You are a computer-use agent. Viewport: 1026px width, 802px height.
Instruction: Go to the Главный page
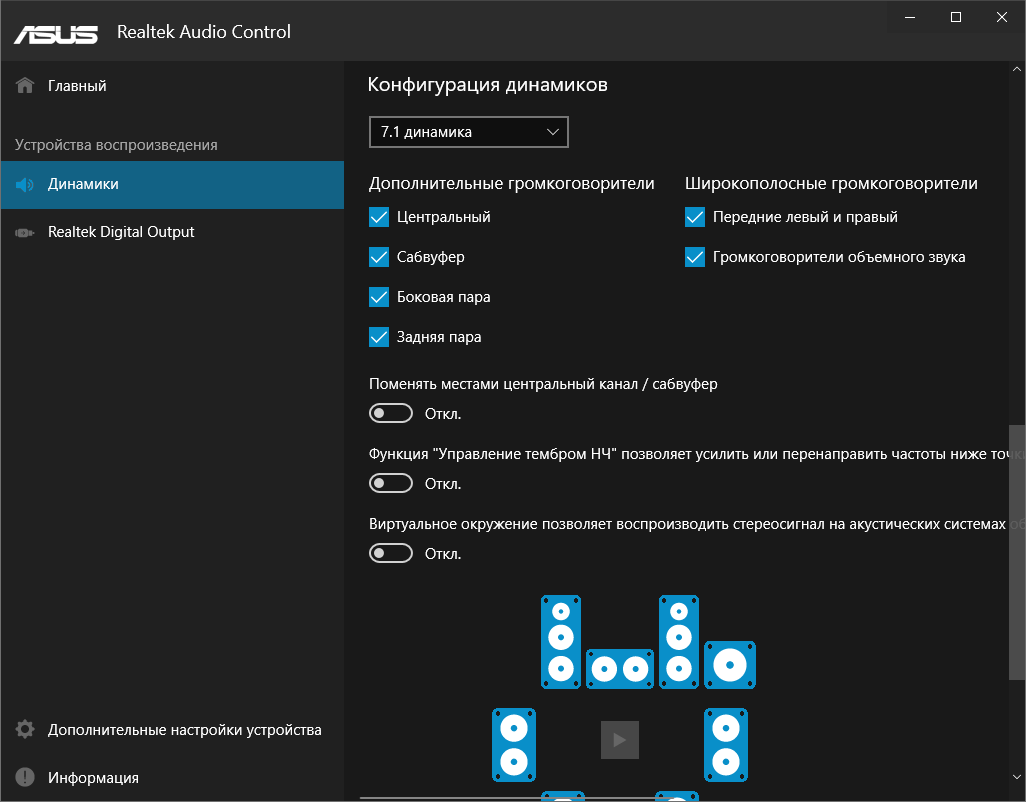click(77, 86)
